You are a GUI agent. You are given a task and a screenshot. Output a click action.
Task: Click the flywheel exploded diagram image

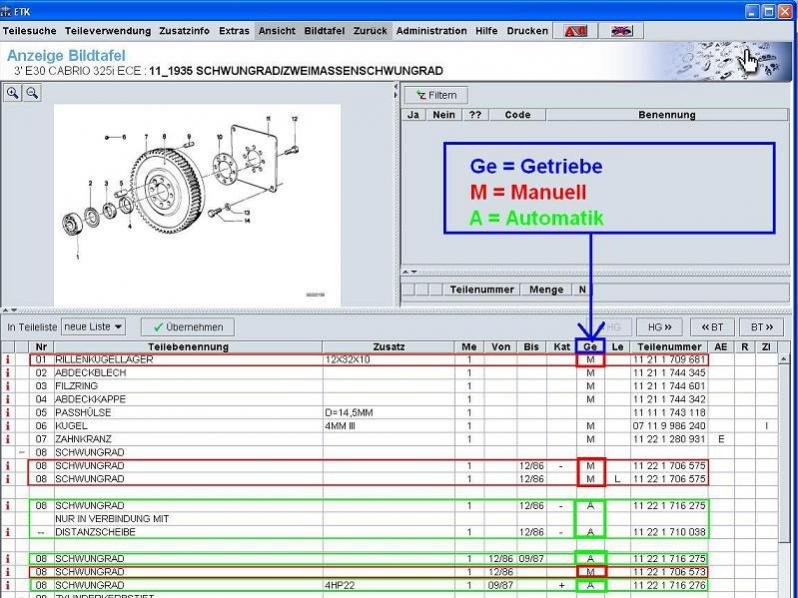pyautogui.click(x=196, y=205)
